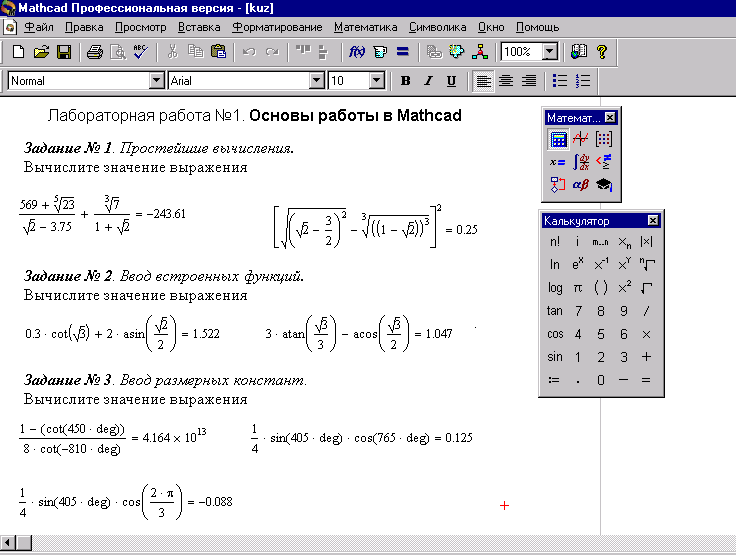
Task: Open the Greek letters αβ palette
Action: (581, 185)
